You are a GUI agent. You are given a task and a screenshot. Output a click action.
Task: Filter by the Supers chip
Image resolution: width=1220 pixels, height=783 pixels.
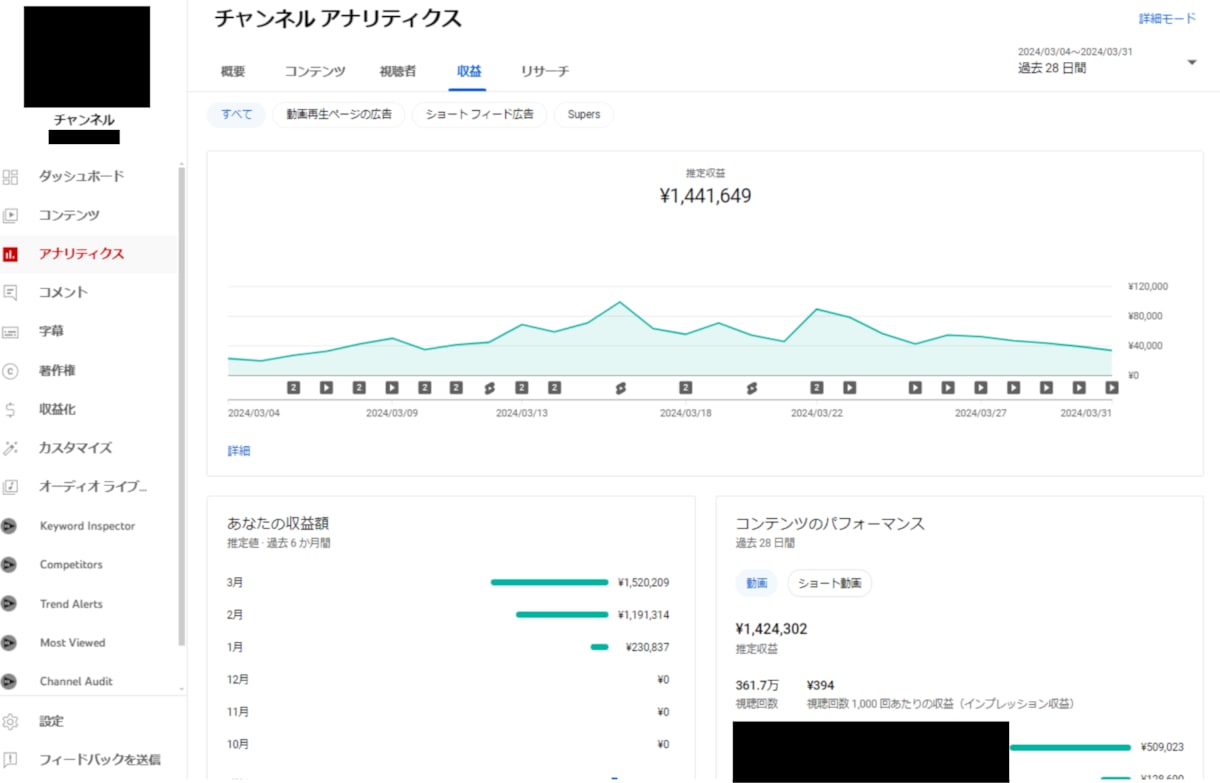click(584, 114)
